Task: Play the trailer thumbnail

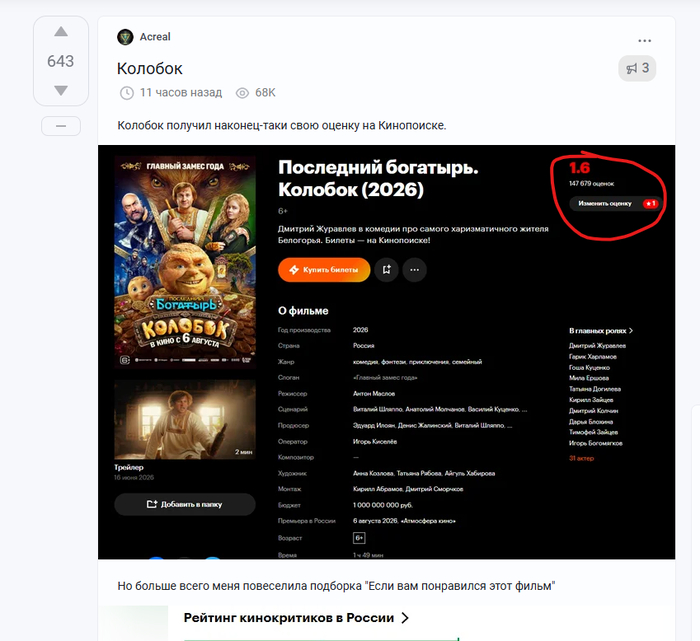Action: pos(185,420)
